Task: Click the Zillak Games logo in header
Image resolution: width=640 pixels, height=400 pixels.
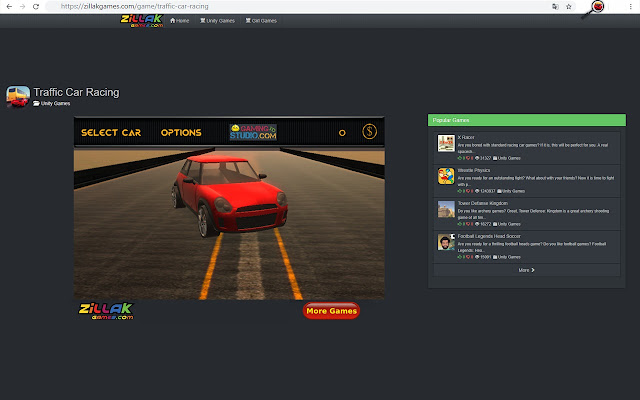Action: pyautogui.click(x=142, y=21)
